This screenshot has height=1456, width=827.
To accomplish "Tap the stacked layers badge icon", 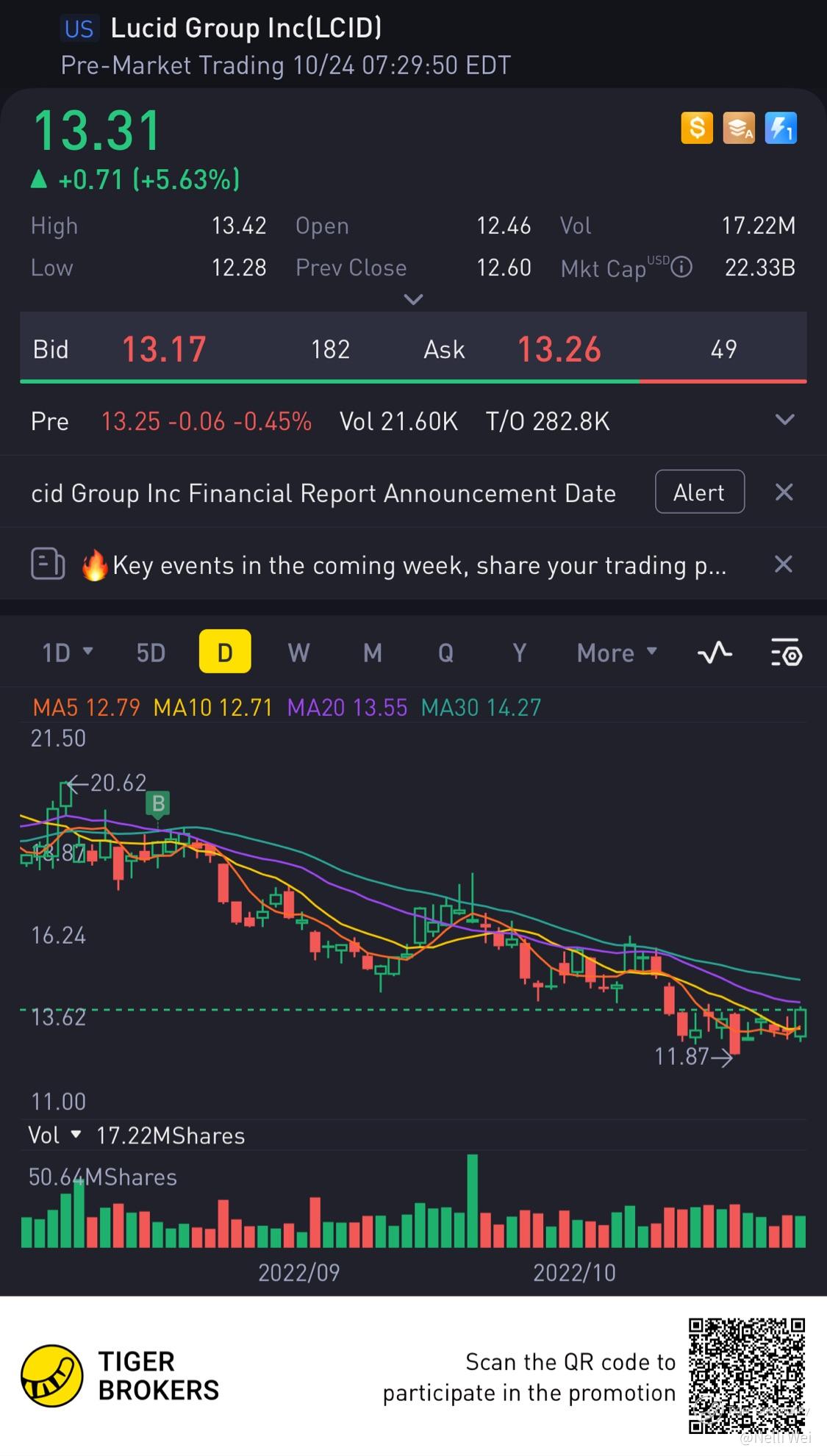I will [x=739, y=129].
